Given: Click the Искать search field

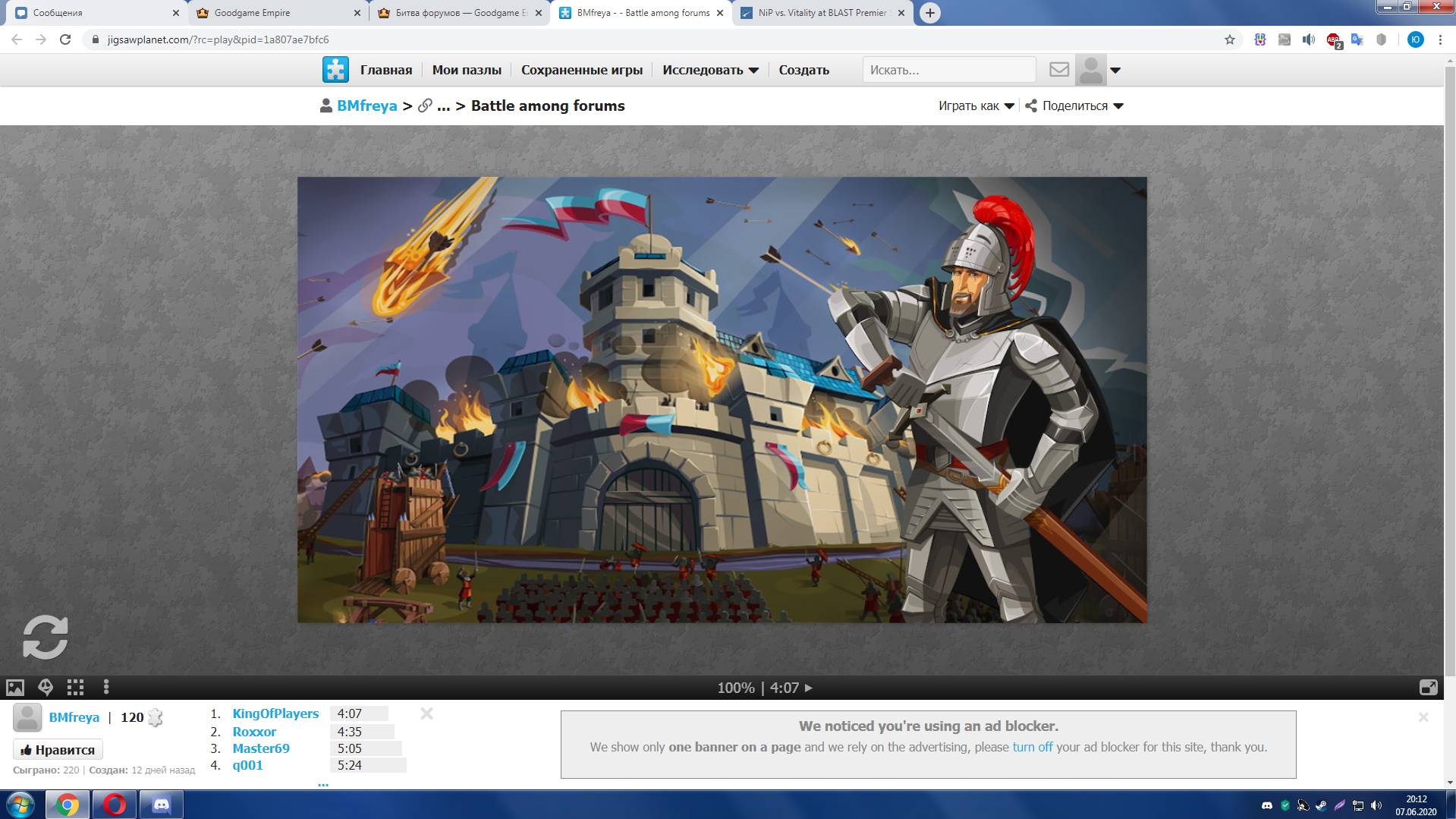Looking at the screenshot, I should tap(949, 70).
